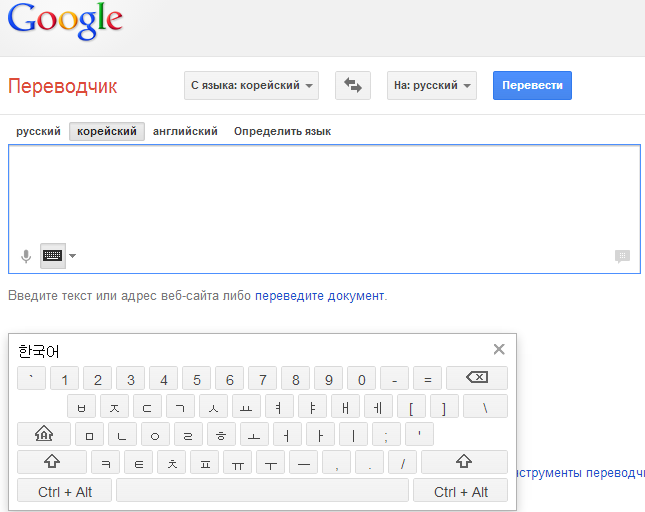This screenshot has height=512, width=645.
Task: Tap the ㅈ key
Action: point(114,406)
